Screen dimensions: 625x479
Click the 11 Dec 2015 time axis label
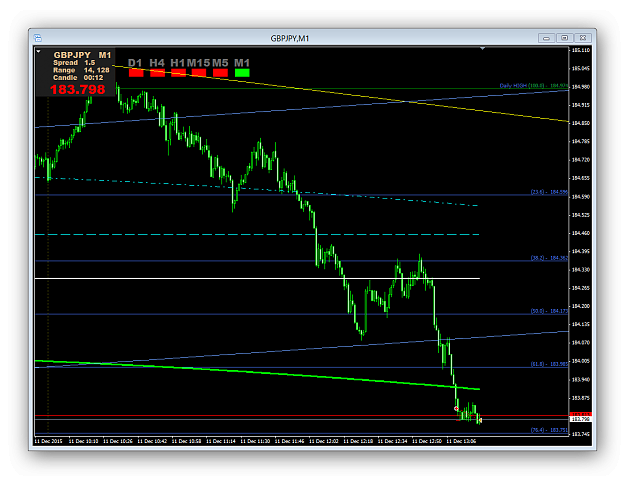[x=49, y=441]
